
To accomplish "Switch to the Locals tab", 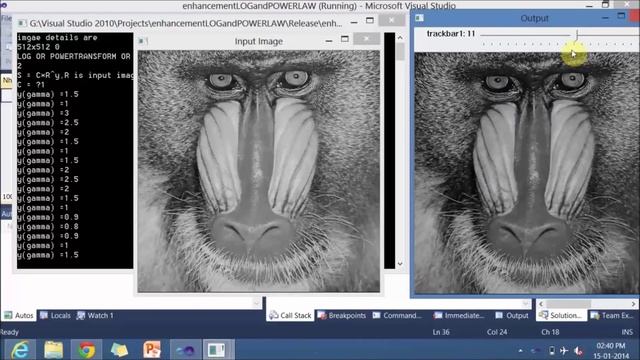I will [x=55, y=315].
